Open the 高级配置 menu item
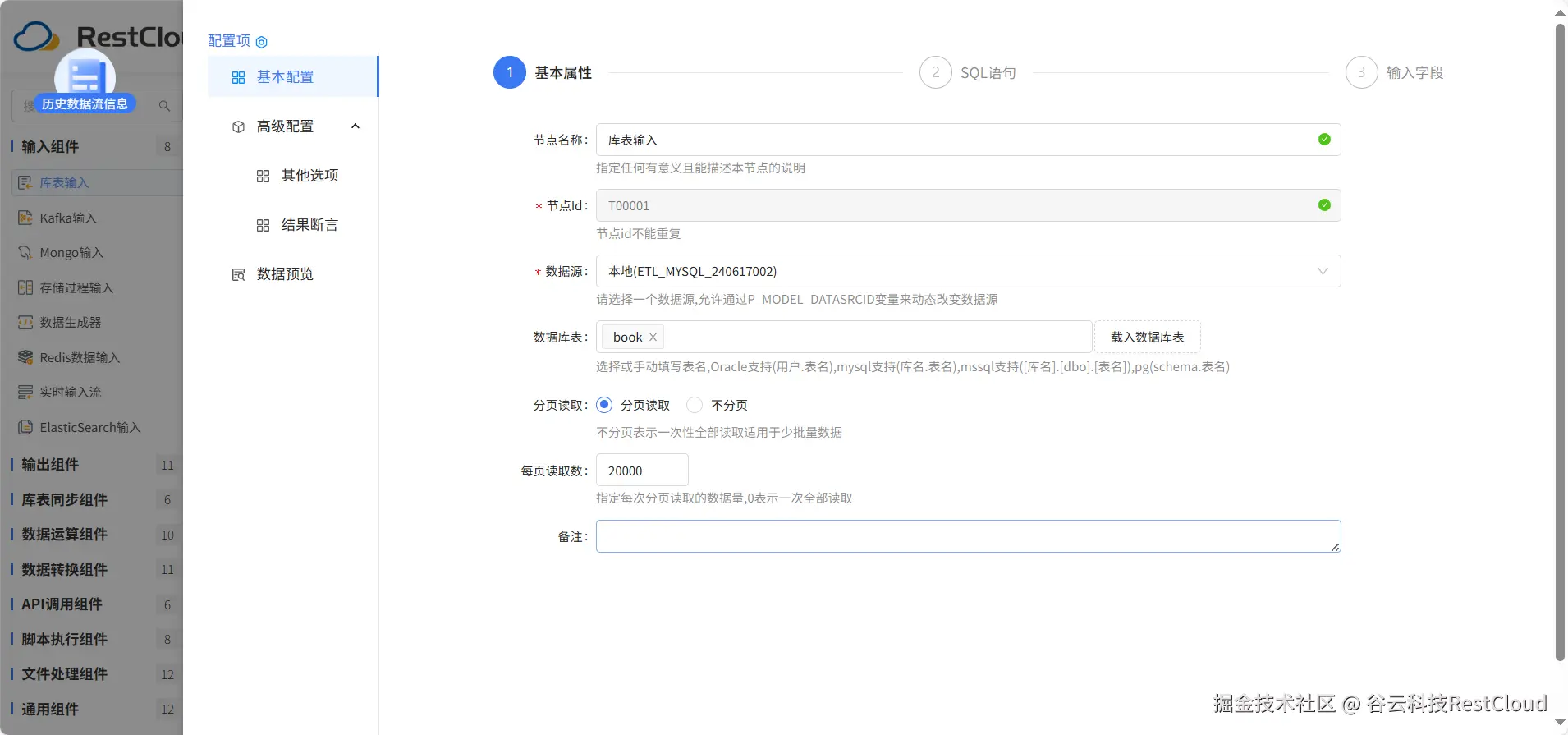 293,126
